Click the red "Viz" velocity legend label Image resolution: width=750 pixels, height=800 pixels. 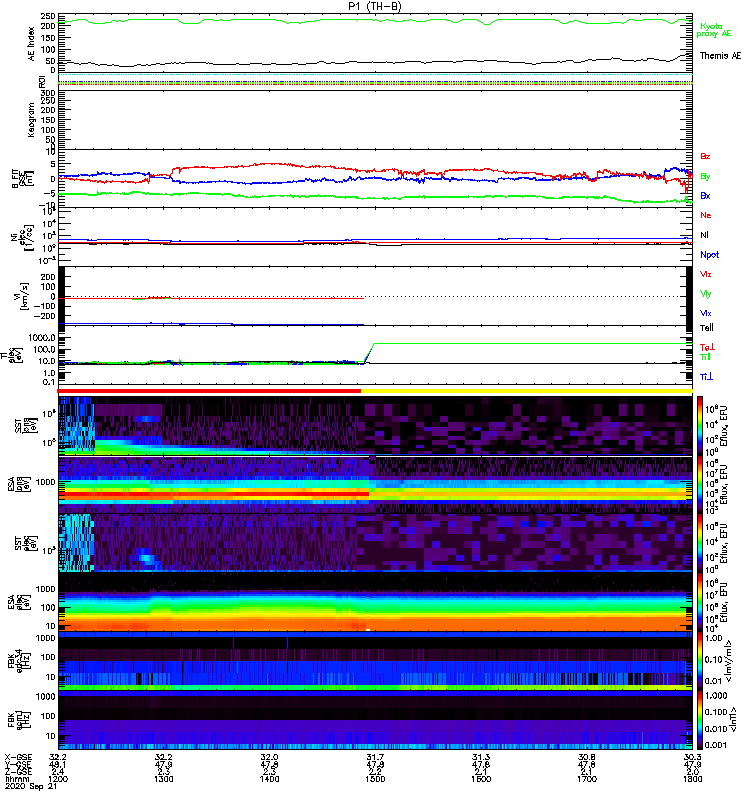[x=706, y=274]
